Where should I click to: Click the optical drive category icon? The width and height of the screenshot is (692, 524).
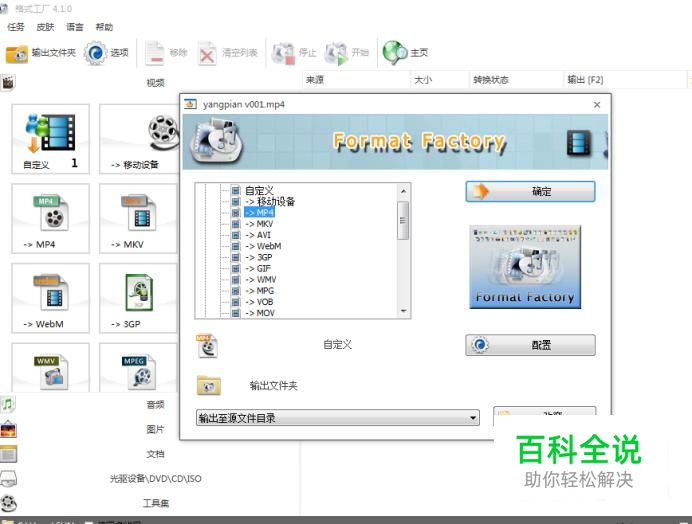[8, 479]
